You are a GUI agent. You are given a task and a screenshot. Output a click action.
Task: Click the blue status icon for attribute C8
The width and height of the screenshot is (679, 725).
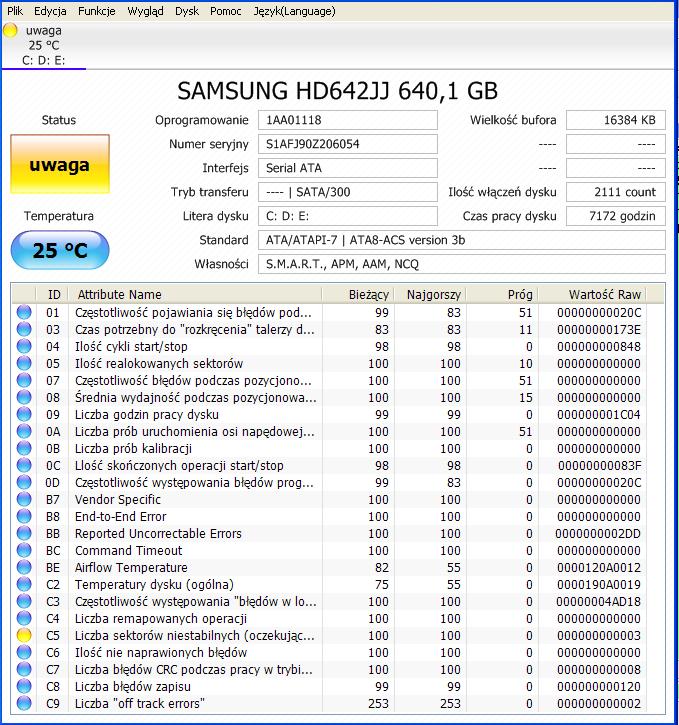(24, 687)
